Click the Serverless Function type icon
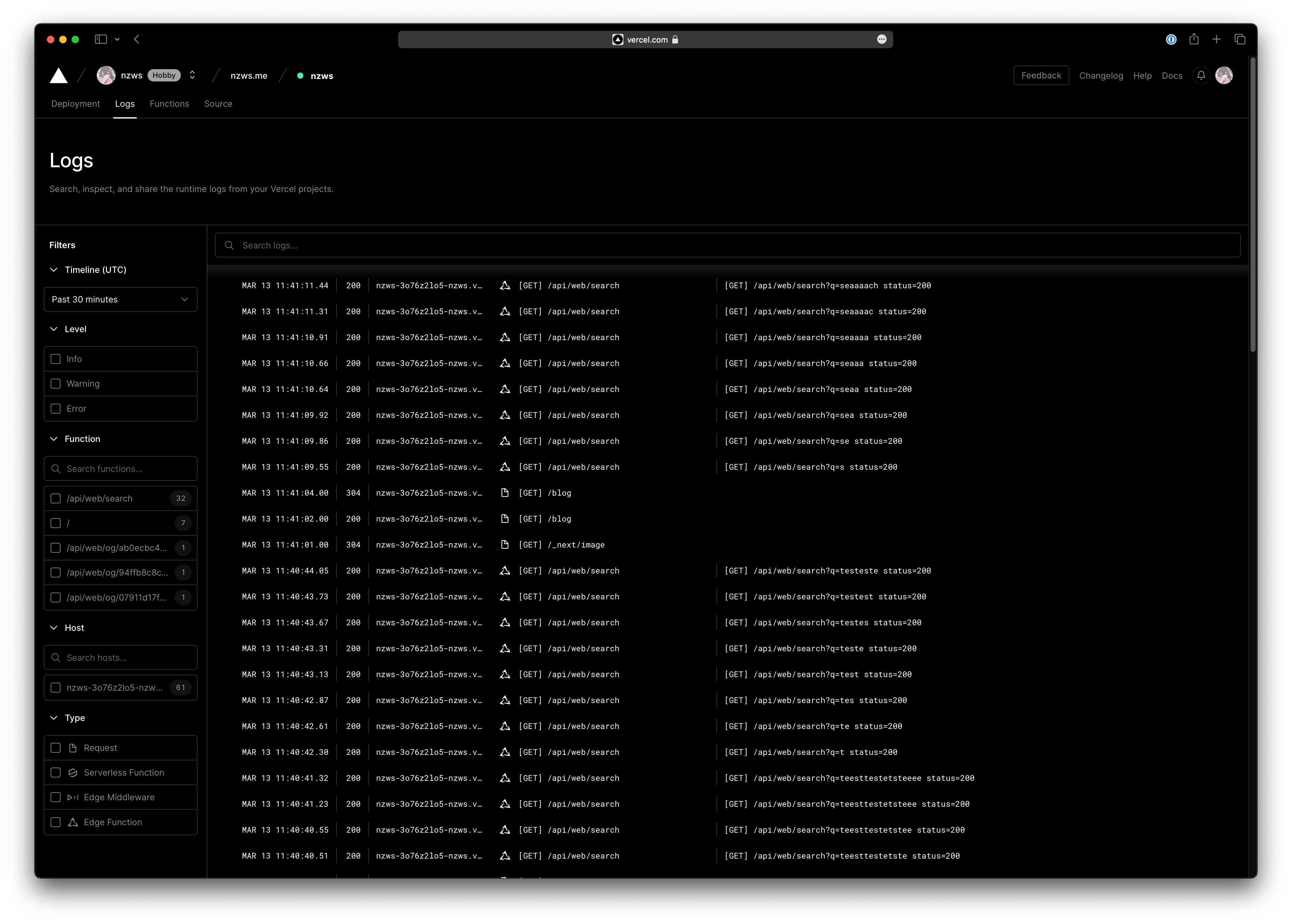Image resolution: width=1292 pixels, height=924 pixels. [73, 773]
